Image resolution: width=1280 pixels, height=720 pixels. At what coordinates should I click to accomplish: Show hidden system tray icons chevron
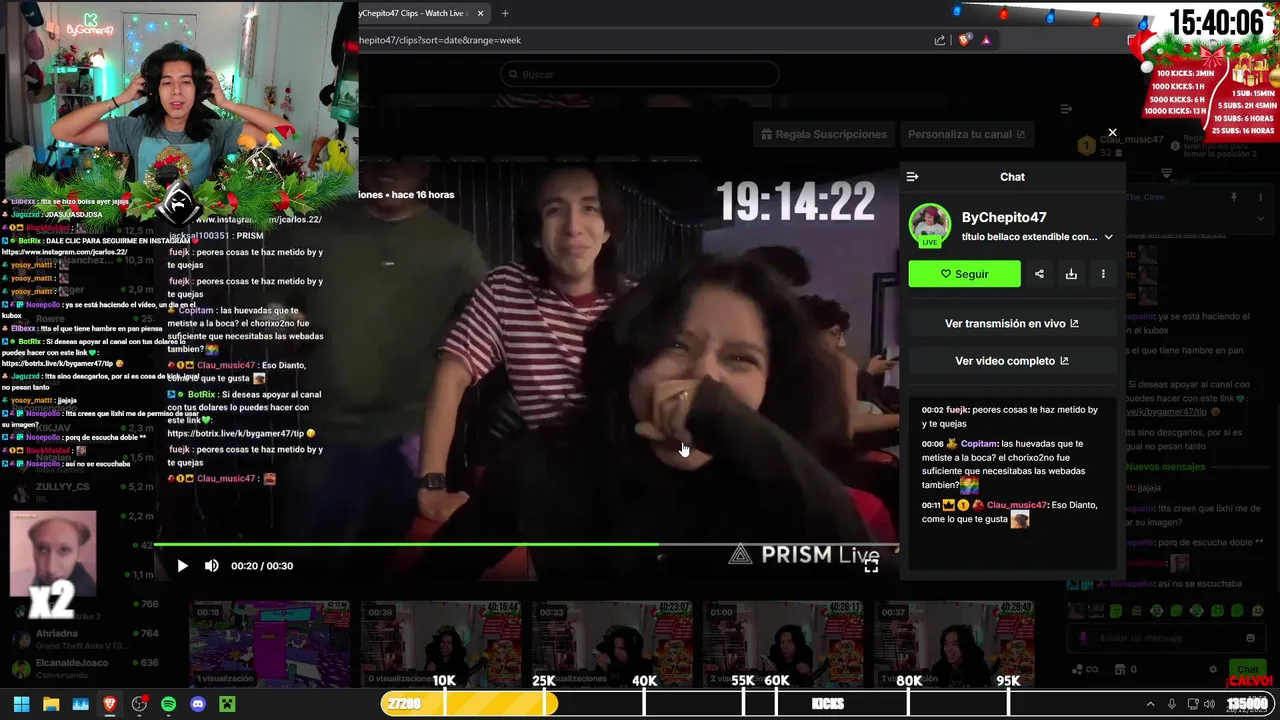[1150, 704]
